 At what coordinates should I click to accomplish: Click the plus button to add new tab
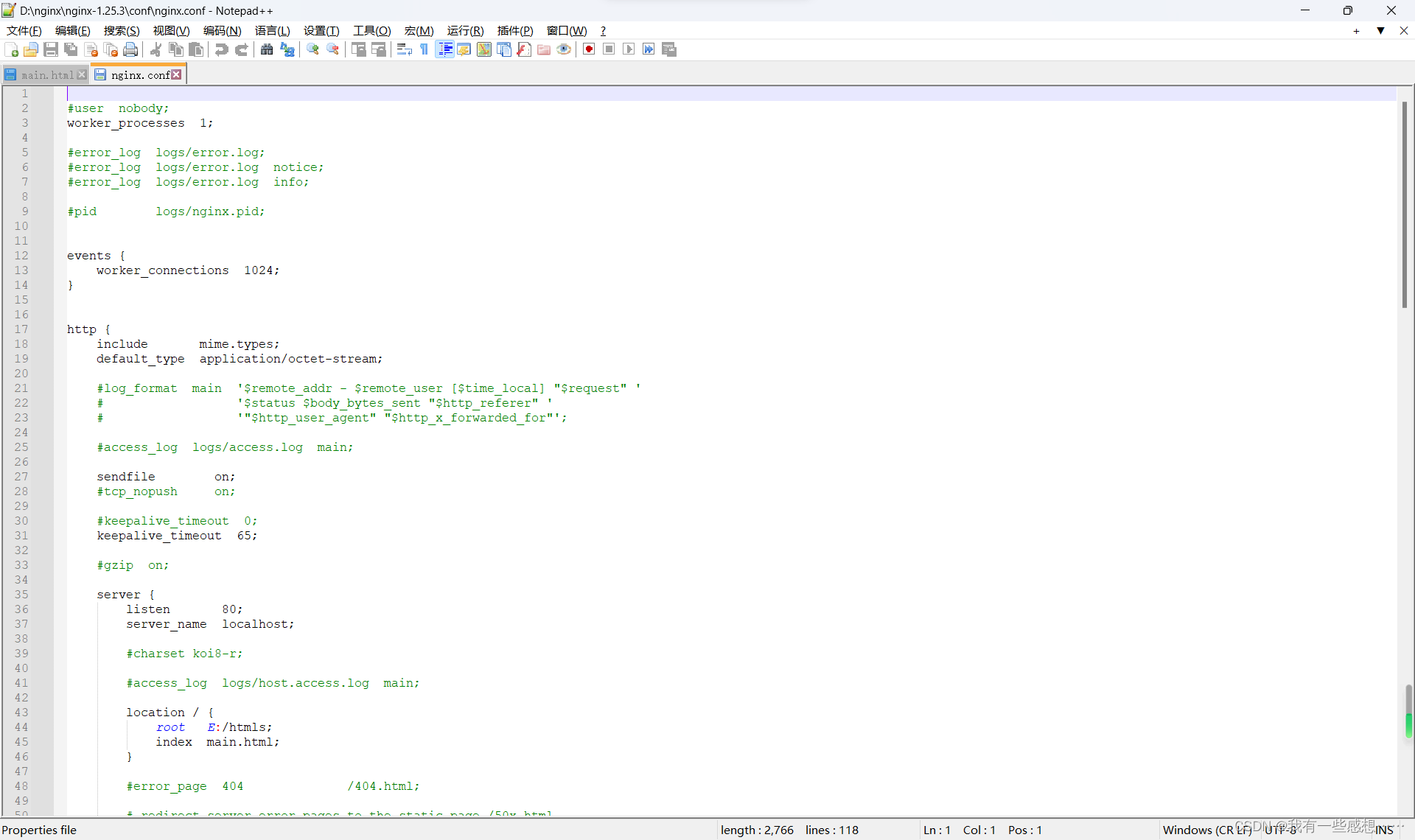coord(1356,30)
